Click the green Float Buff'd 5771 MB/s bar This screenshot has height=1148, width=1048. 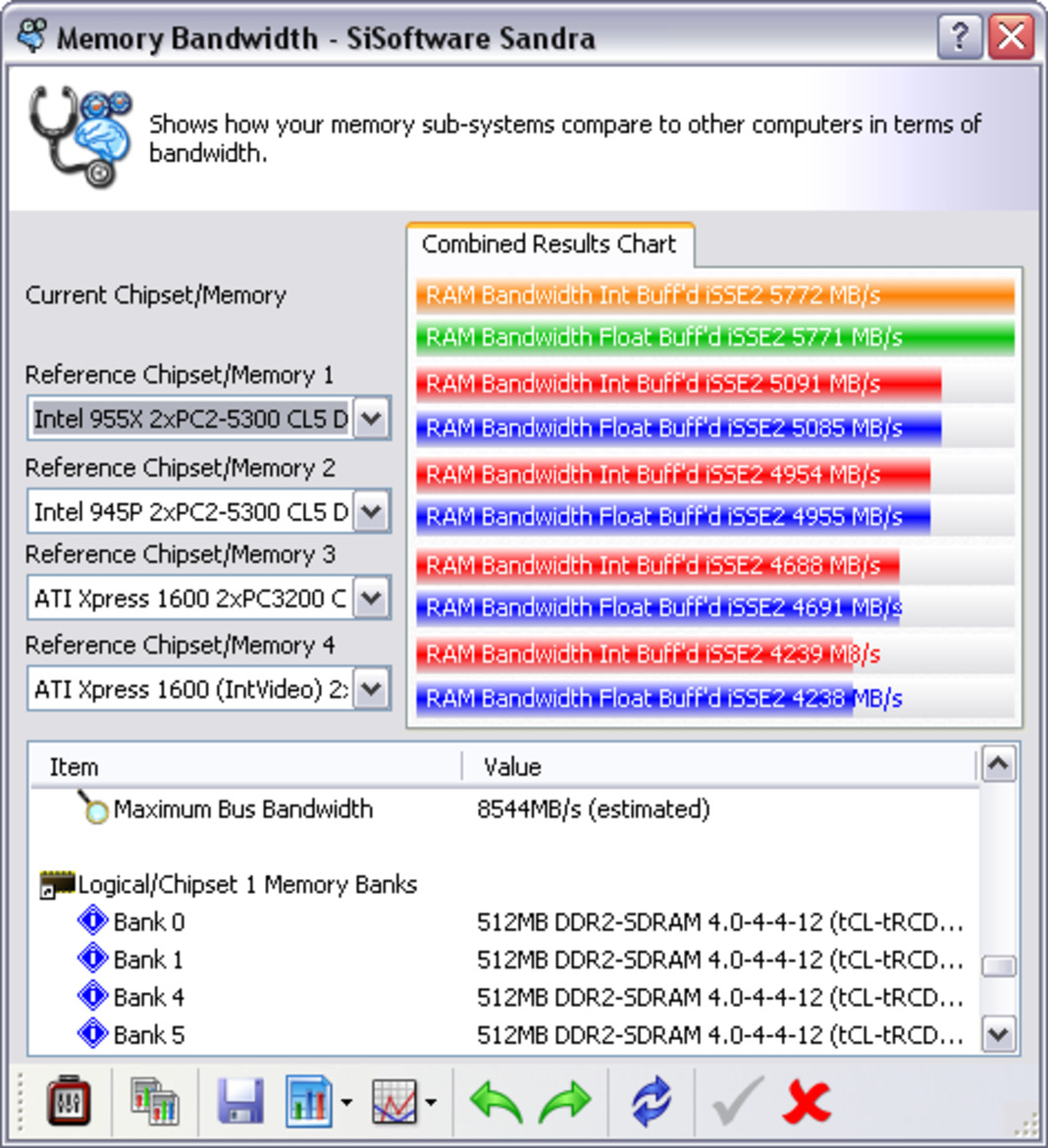point(715,338)
